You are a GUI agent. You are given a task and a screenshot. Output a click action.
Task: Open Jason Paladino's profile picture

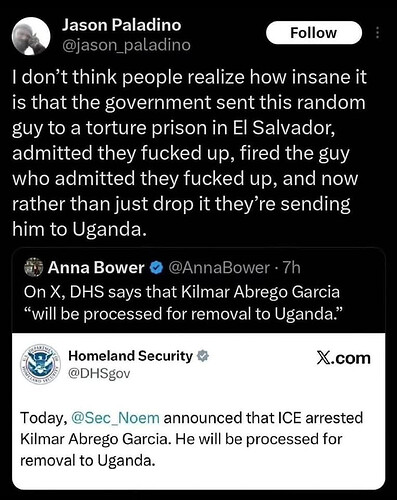coord(31,36)
